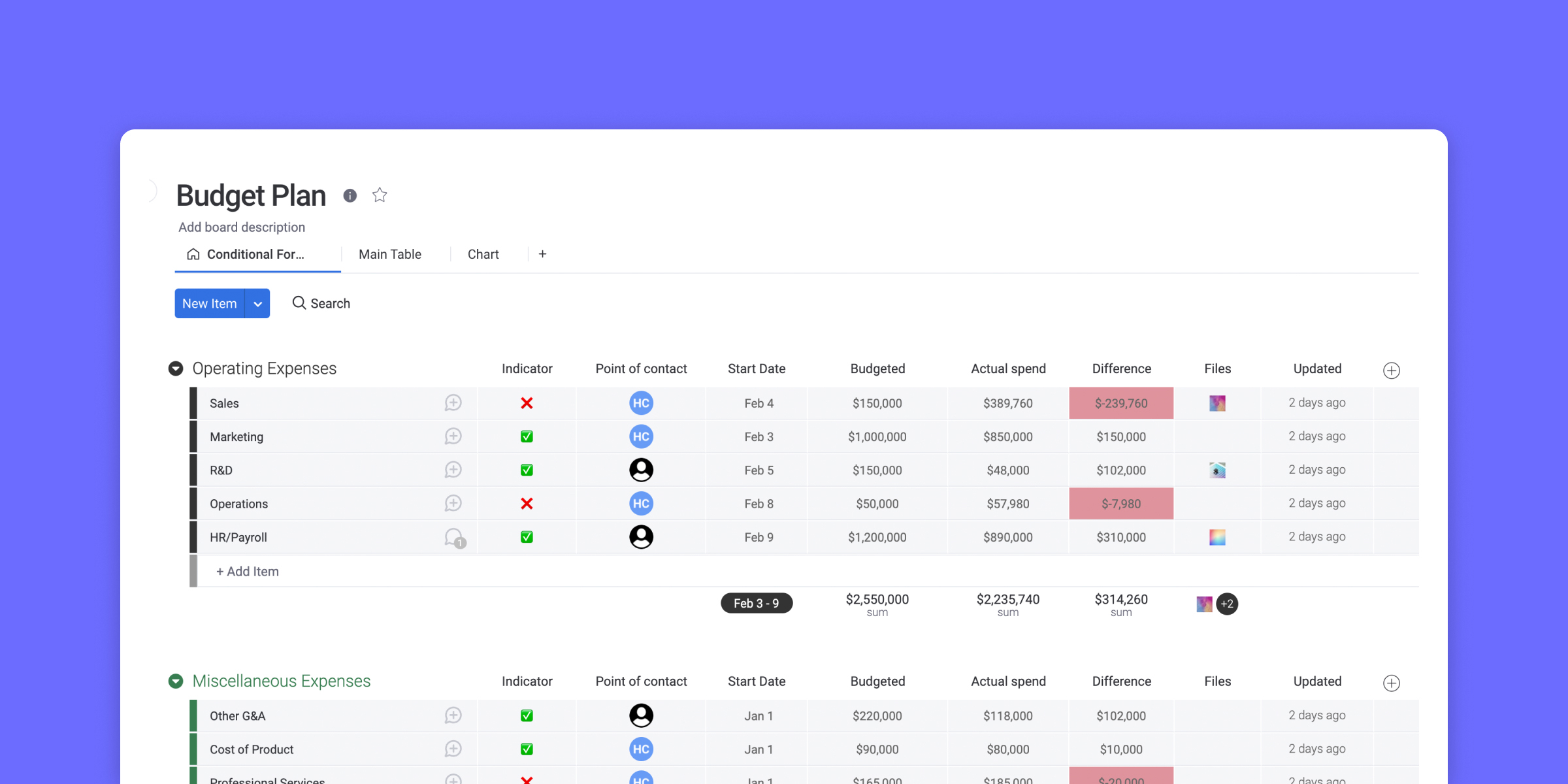The width and height of the screenshot is (1568, 784).
Task: Switch to the Chart tab
Action: click(x=483, y=253)
